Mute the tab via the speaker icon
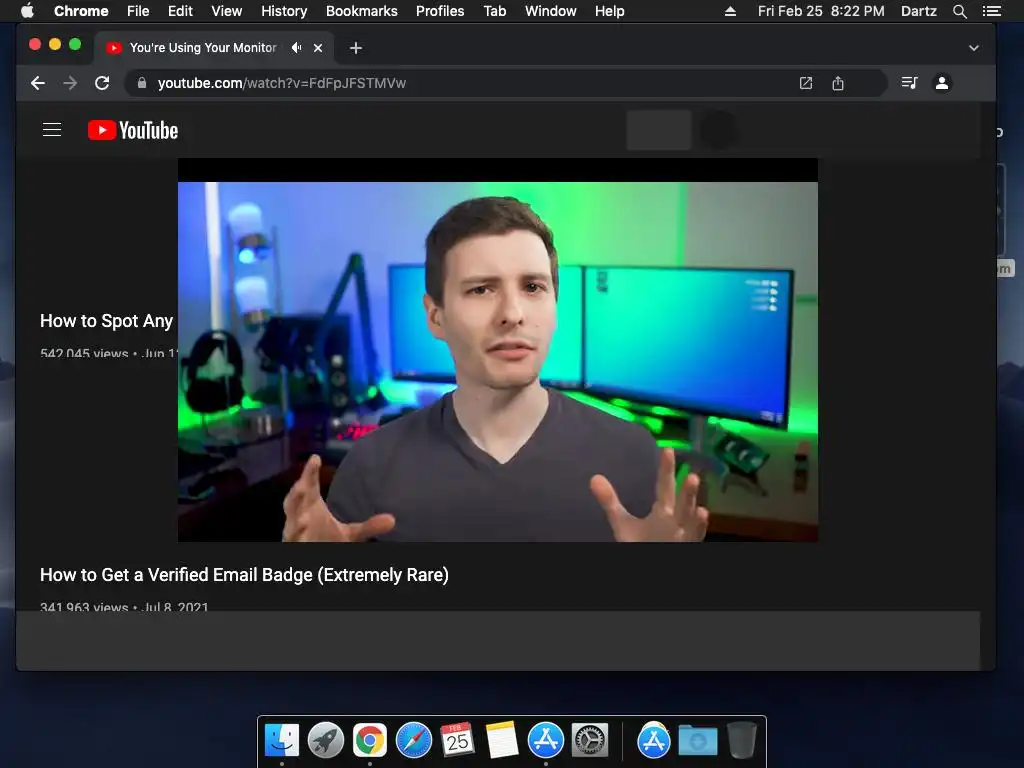Image resolution: width=1024 pixels, height=768 pixels. coord(296,48)
